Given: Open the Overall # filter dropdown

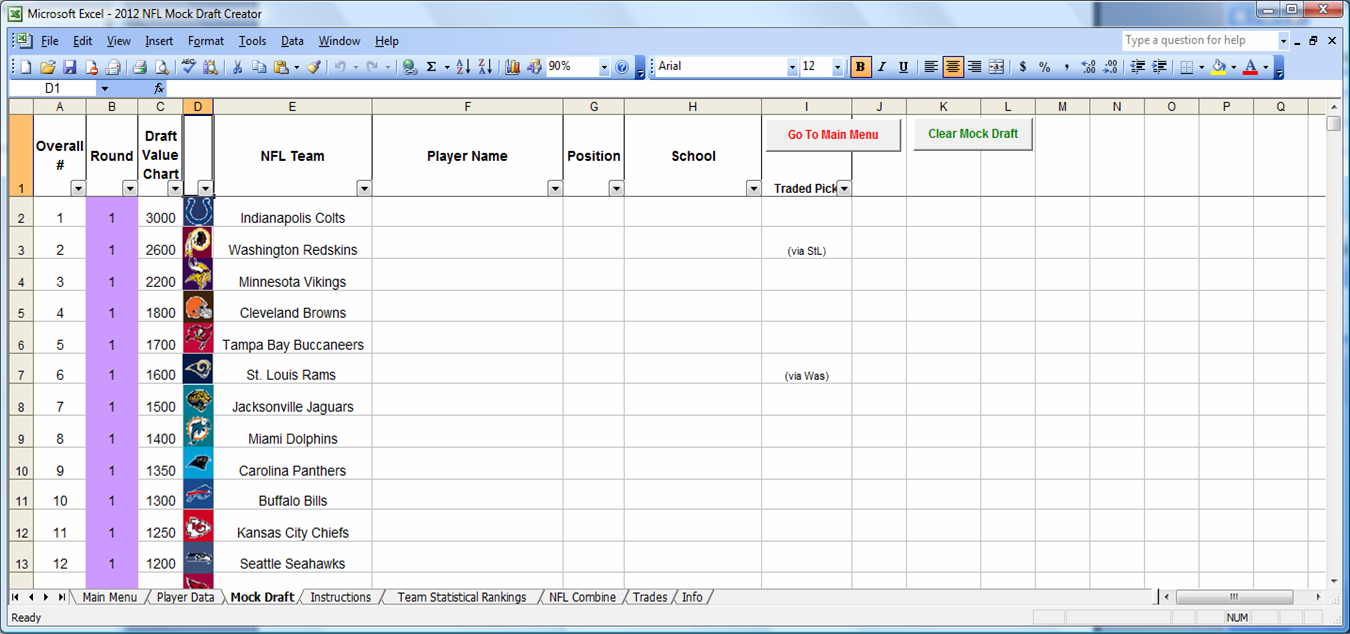Looking at the screenshot, I should pyautogui.click(x=77, y=188).
